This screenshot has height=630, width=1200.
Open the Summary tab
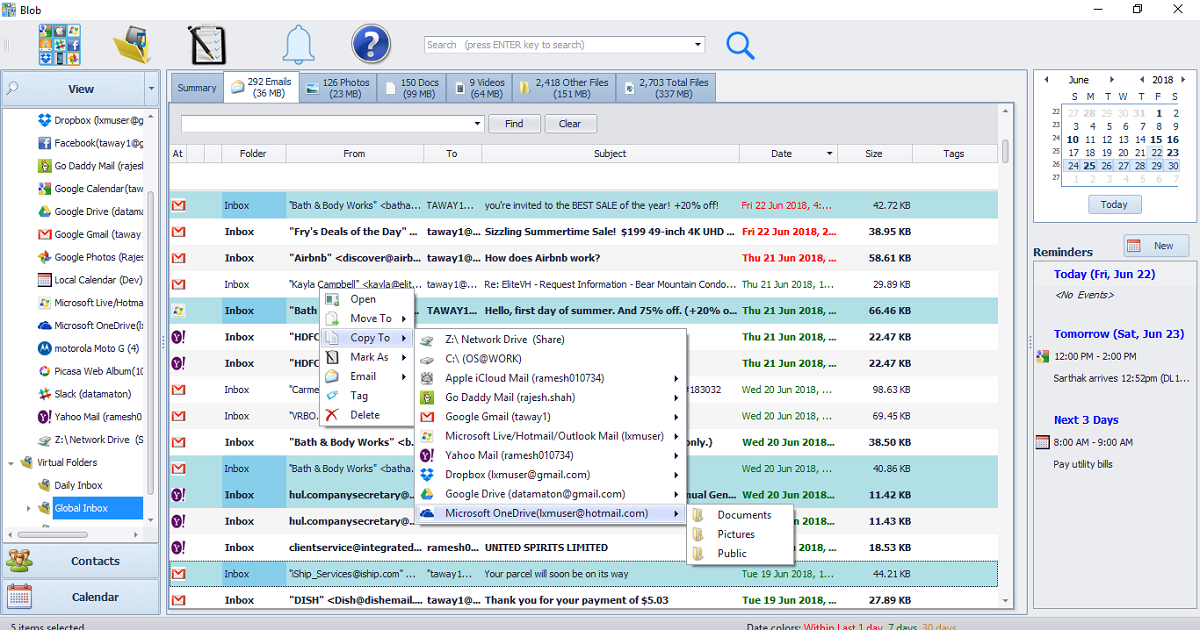[x=196, y=87]
